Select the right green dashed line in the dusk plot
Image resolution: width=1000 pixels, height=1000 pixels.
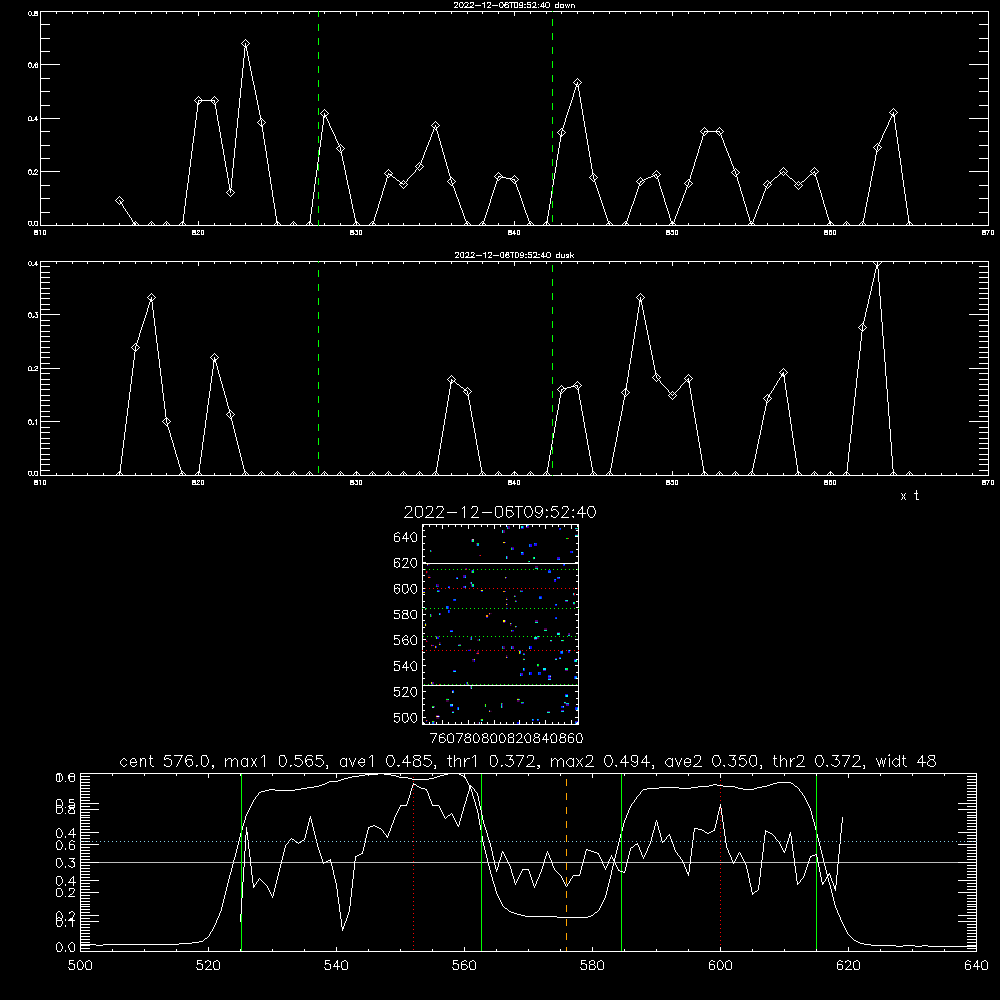(x=552, y=368)
